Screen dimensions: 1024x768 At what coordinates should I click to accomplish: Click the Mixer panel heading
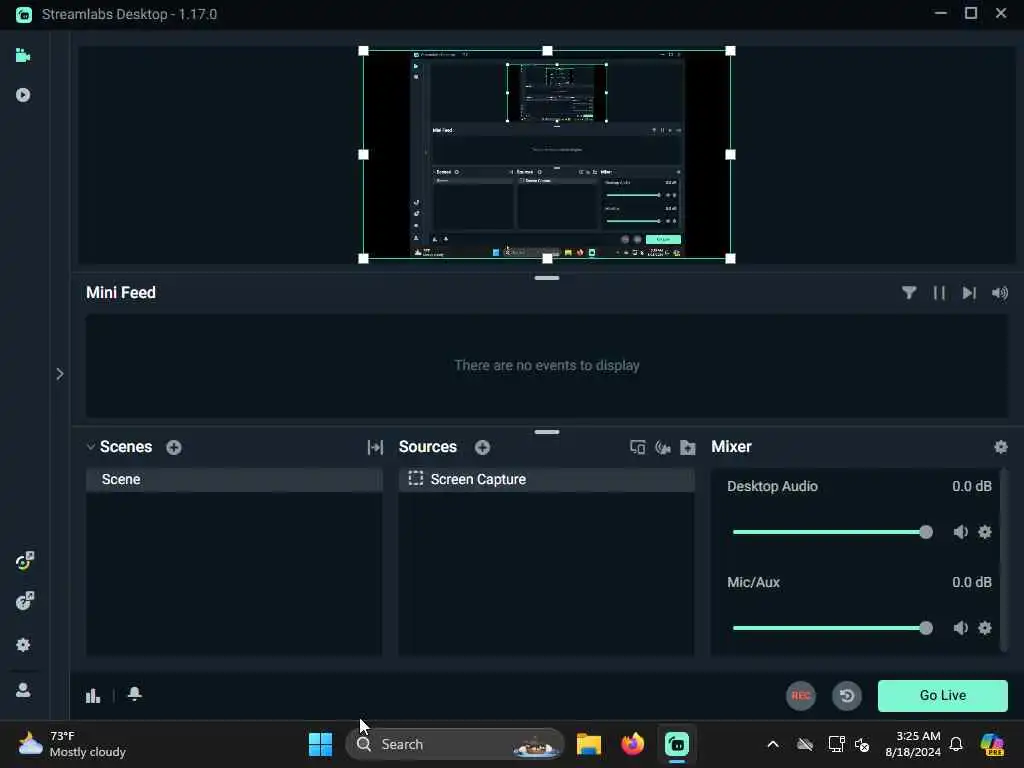pos(731,447)
